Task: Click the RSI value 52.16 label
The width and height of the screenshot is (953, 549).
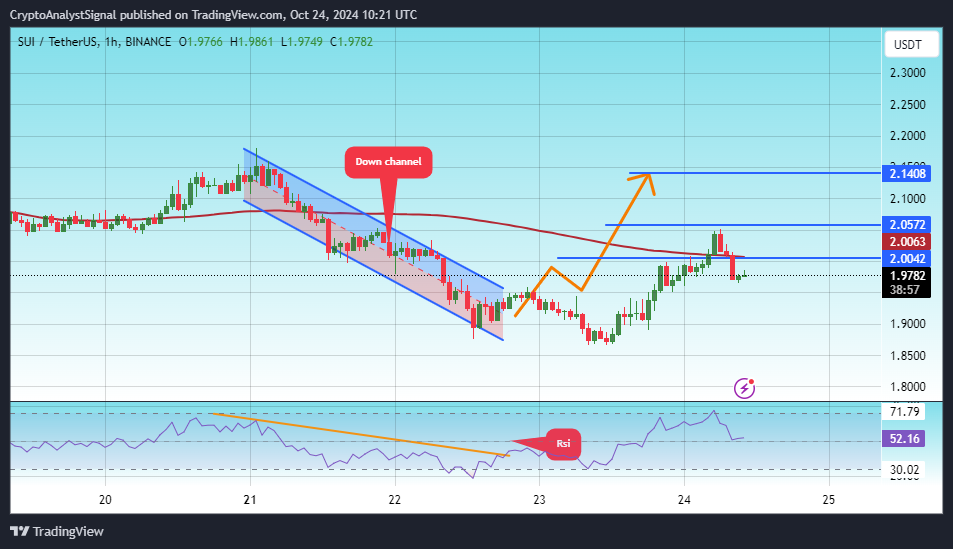Action: pyautogui.click(x=904, y=438)
